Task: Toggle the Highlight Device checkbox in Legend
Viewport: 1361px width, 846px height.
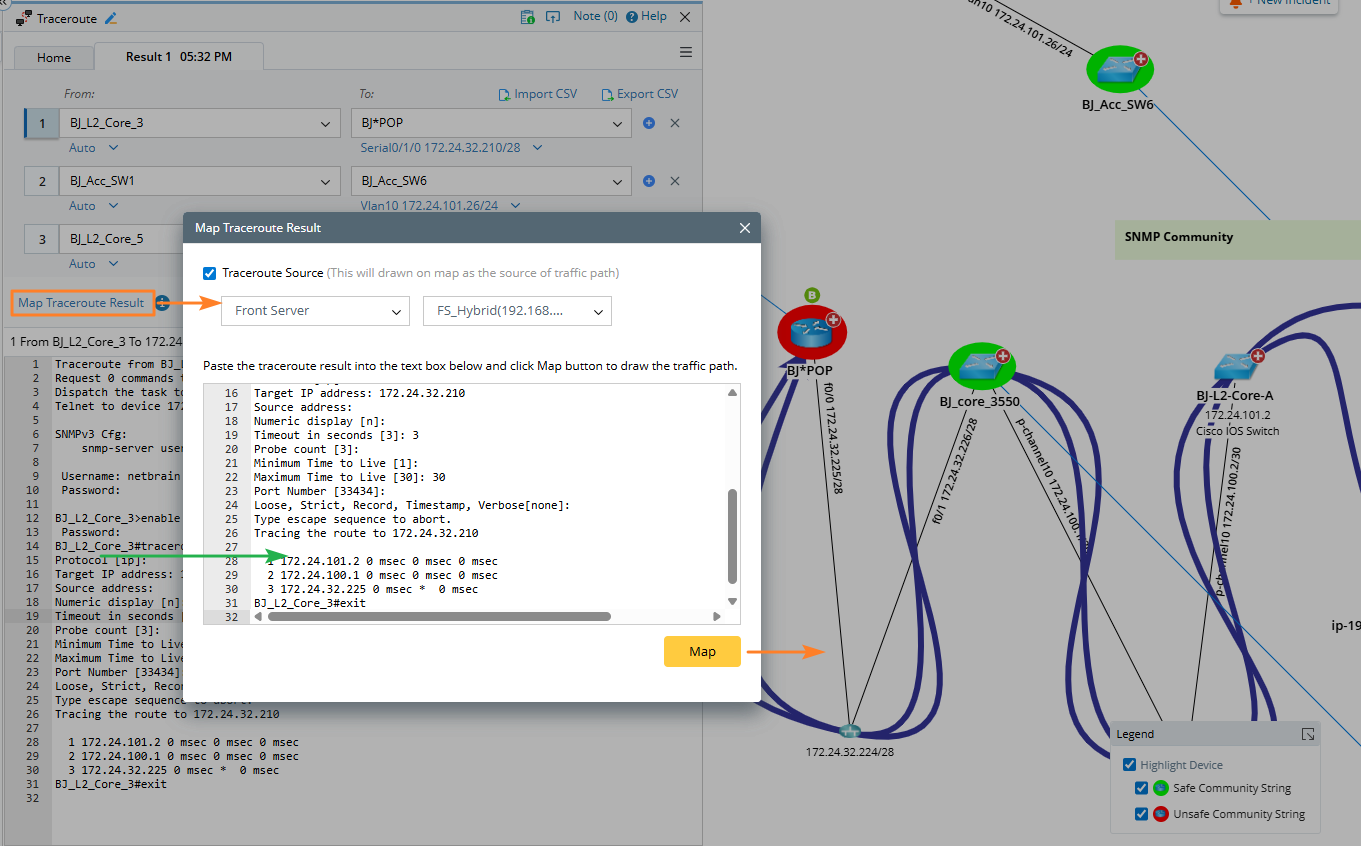Action: pos(1129,765)
